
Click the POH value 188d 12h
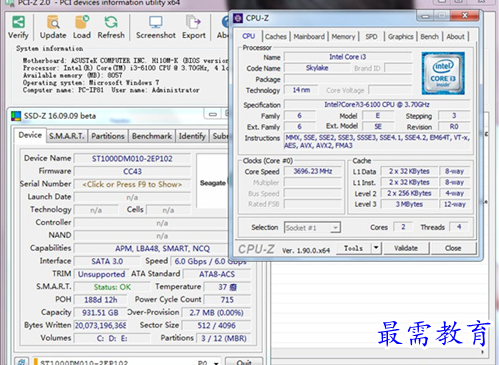[x=100, y=300]
